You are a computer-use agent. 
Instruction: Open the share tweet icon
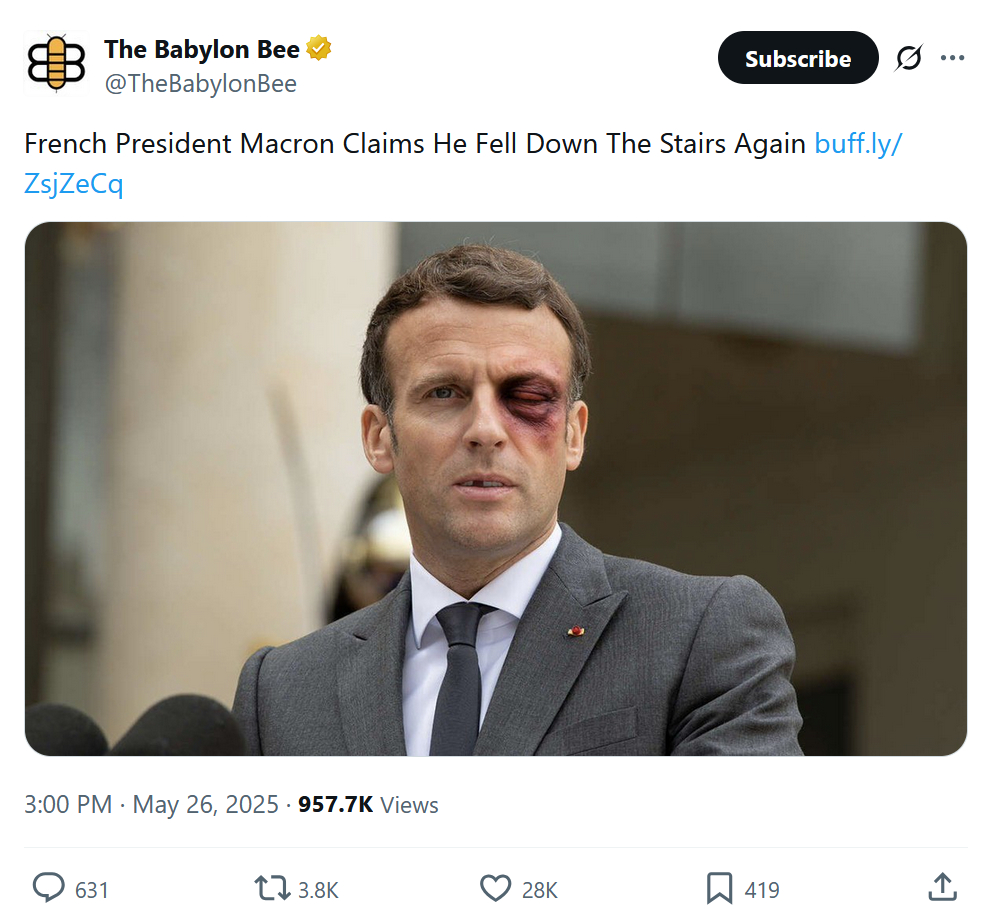click(x=942, y=886)
